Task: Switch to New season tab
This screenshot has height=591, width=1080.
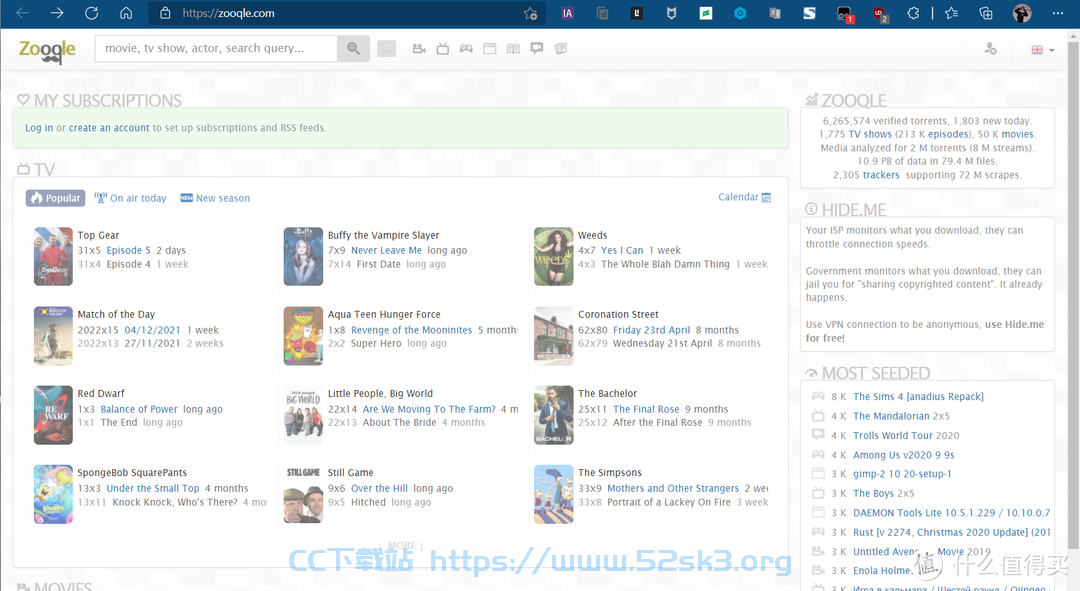Action: point(215,198)
